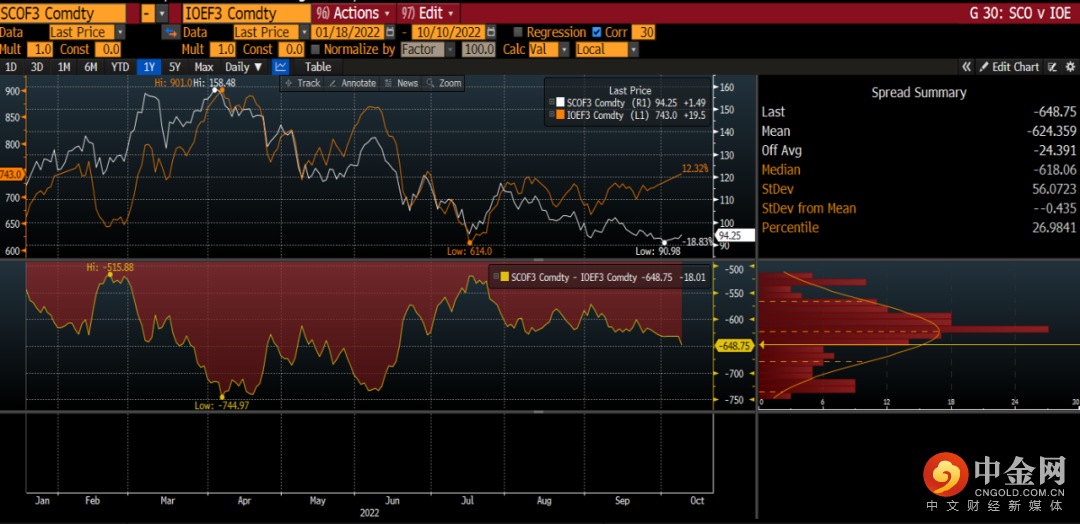Select the 5Y range tab
Image resolution: width=1080 pixels, height=524 pixels.
click(175, 67)
